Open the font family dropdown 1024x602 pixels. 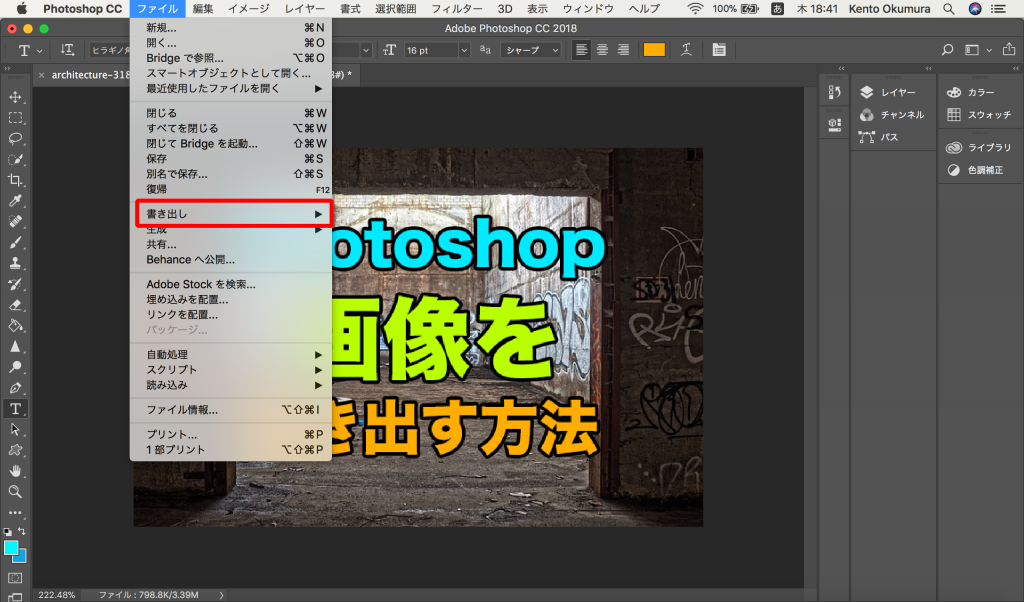109,50
